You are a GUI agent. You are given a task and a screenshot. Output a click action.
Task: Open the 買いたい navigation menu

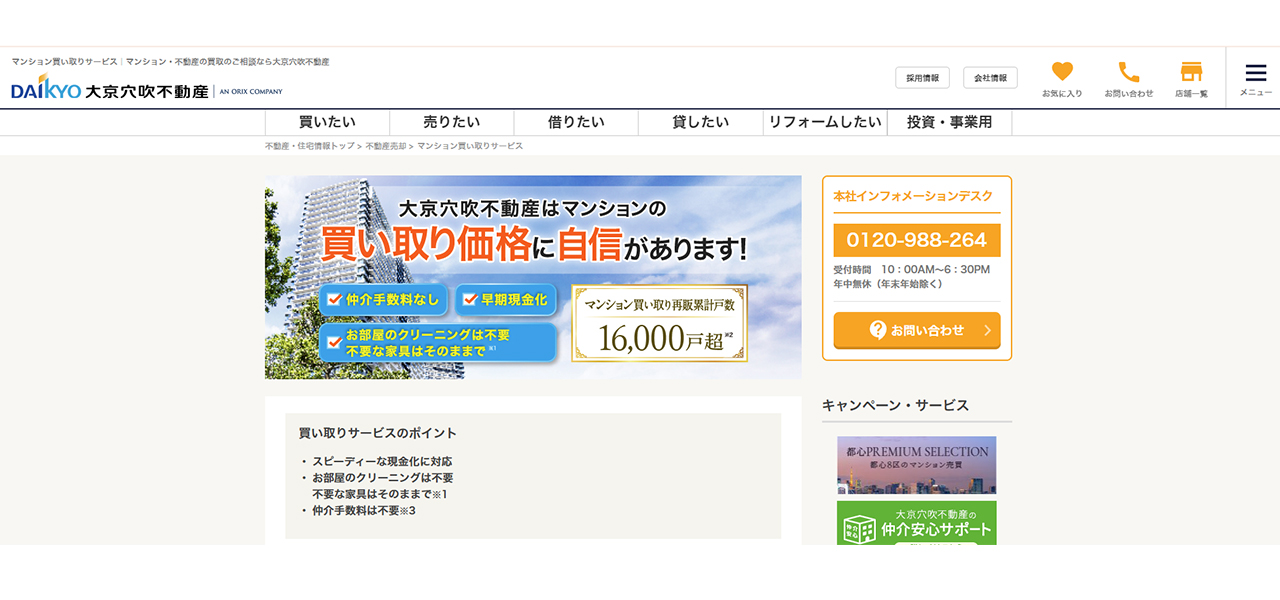[327, 122]
